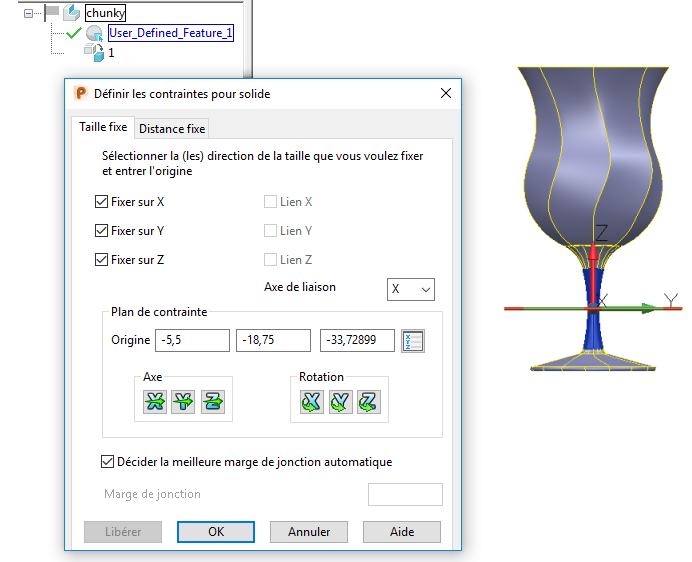Viewport: 692px width, 562px height.
Task: Toggle the Lien Z checkbox
Action: pyautogui.click(x=270, y=260)
